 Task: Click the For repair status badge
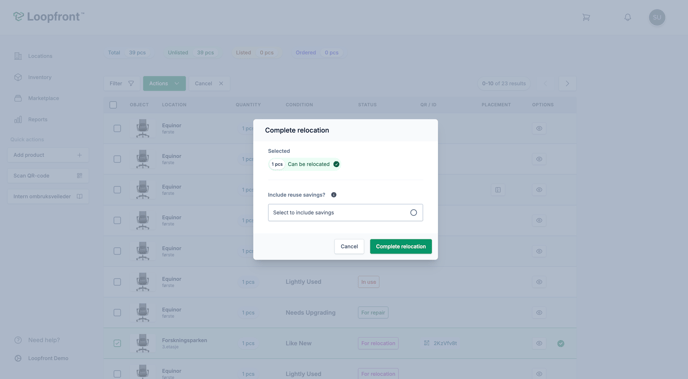coord(373,313)
